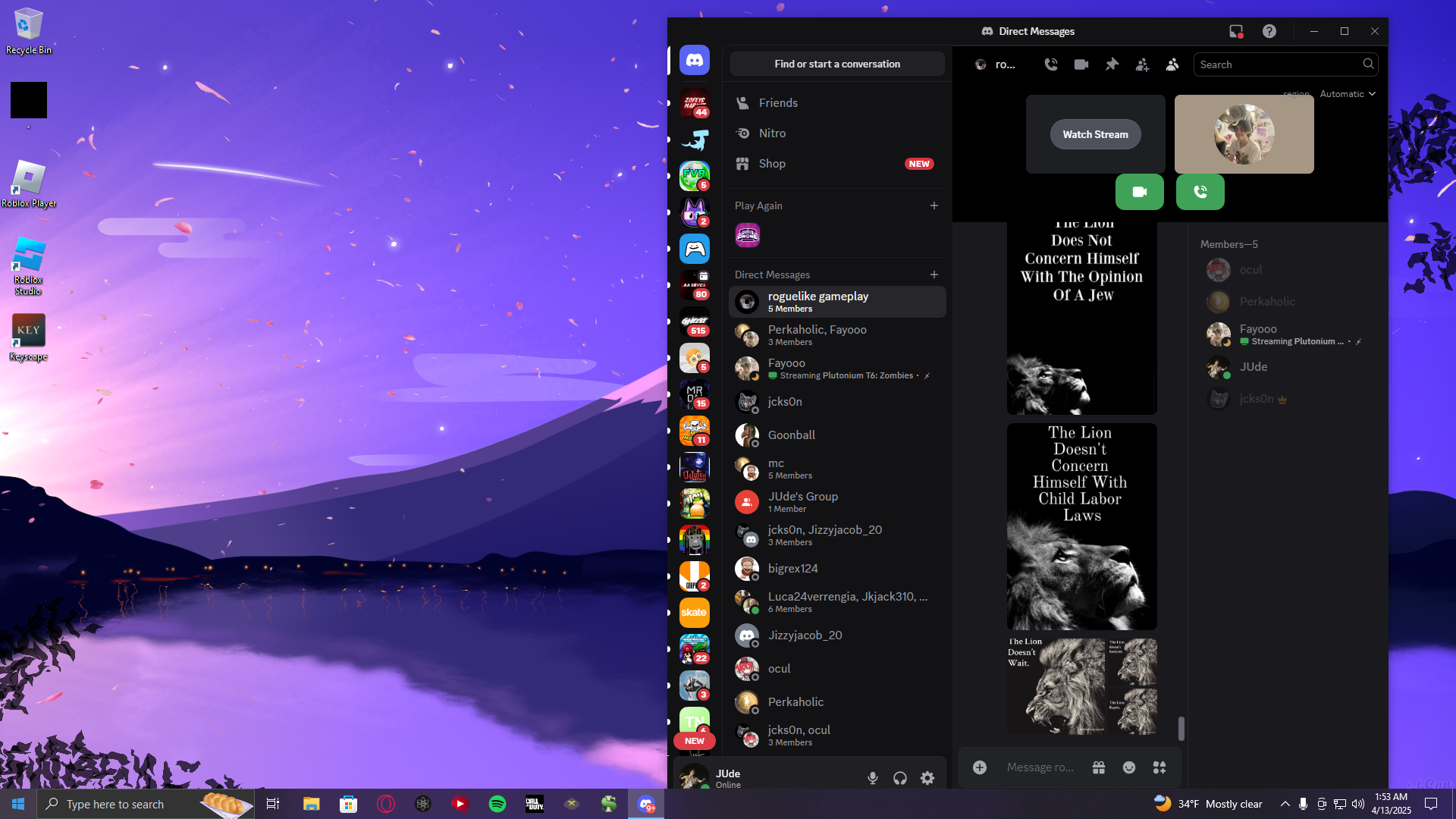Start a voice call in the group header

[x=1051, y=64]
